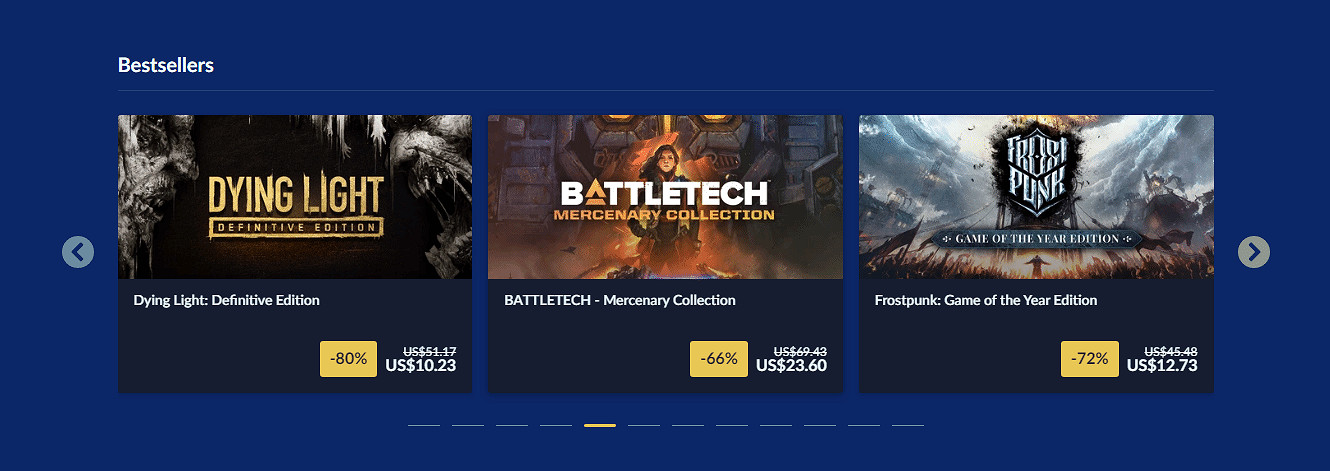Click the Bestsellers section heading
1330x471 pixels.
click(x=166, y=65)
